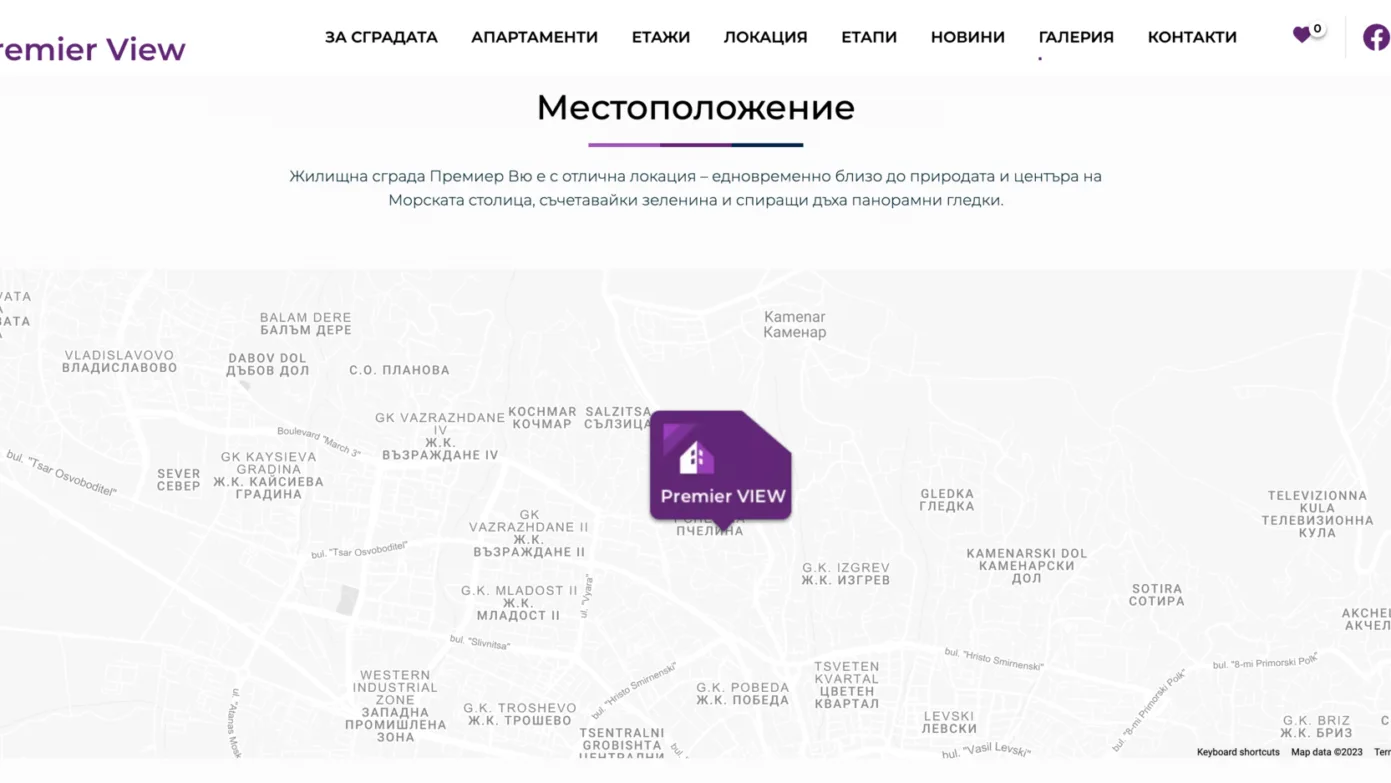Click the heart favorites icon
1391x783 pixels.
click(1301, 36)
